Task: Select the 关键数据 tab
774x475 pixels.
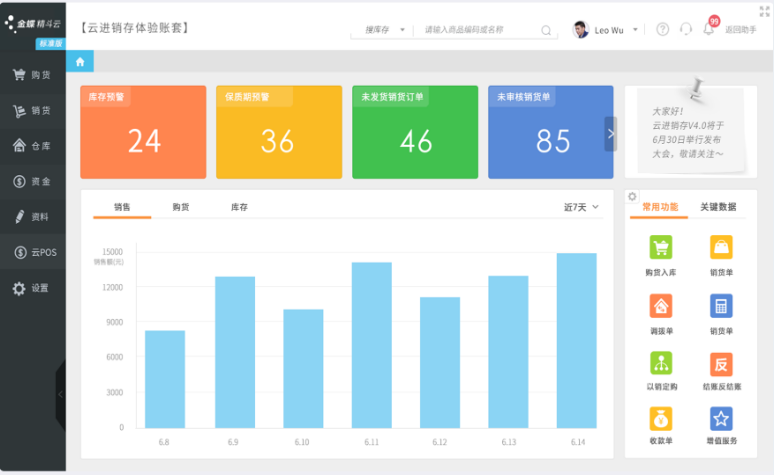Action: [718, 207]
